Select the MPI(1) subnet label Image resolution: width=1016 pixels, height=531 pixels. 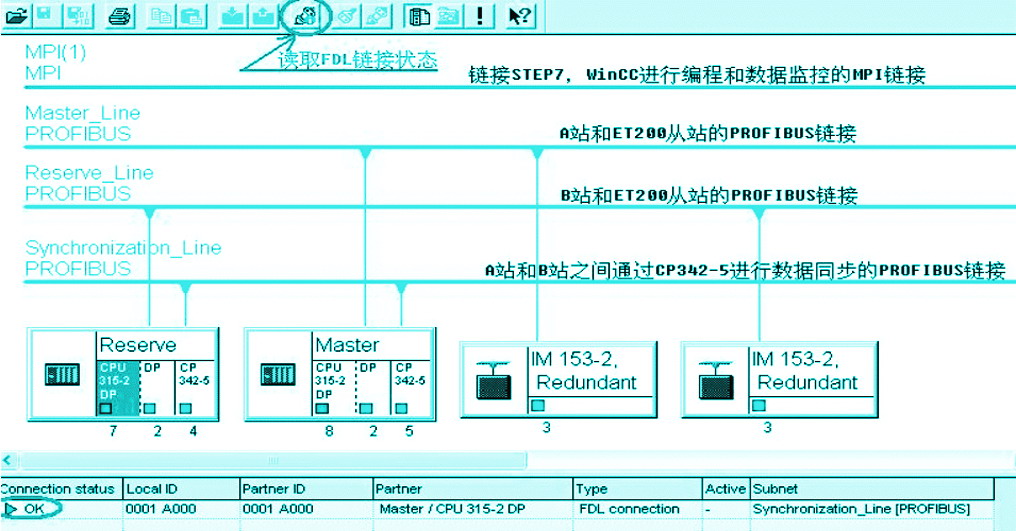55,62
